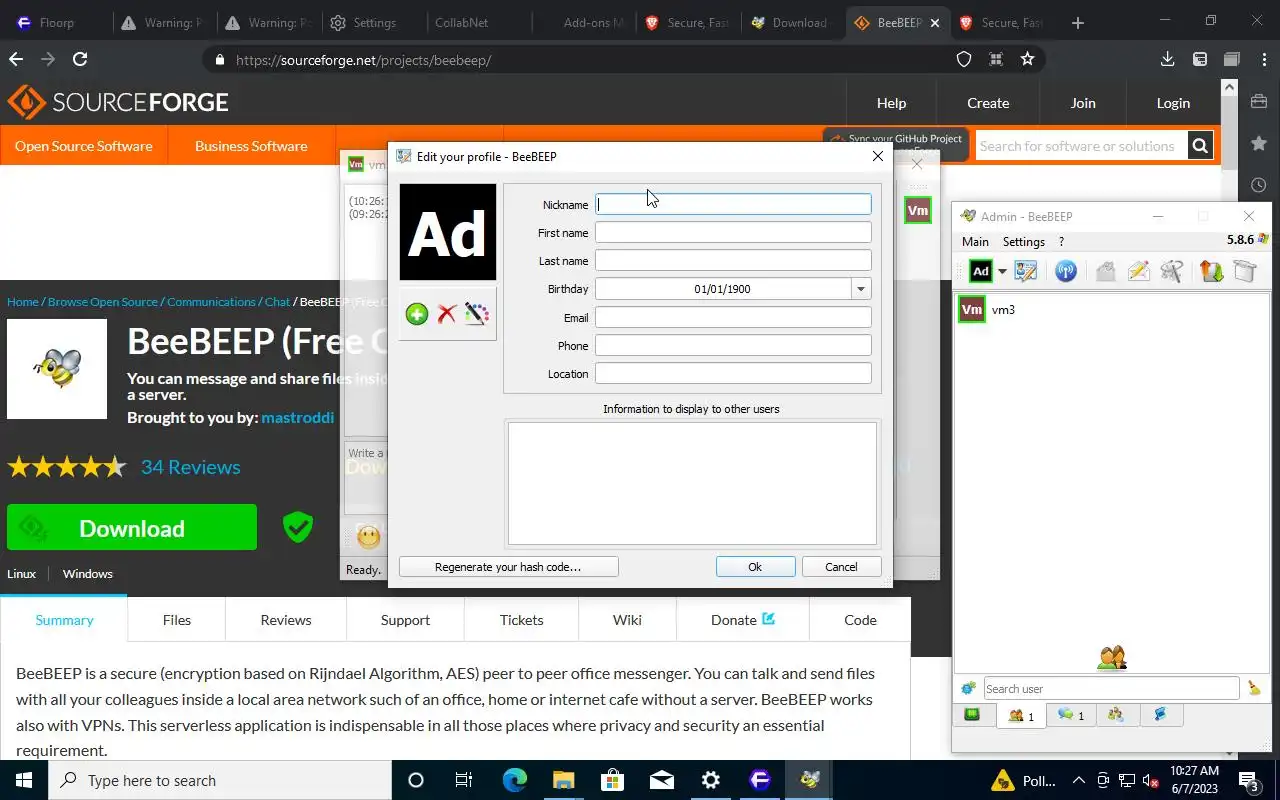Image resolution: width=1280 pixels, height=800 pixels.
Task: Click the Vm avatar in the chat window
Action: (917, 211)
